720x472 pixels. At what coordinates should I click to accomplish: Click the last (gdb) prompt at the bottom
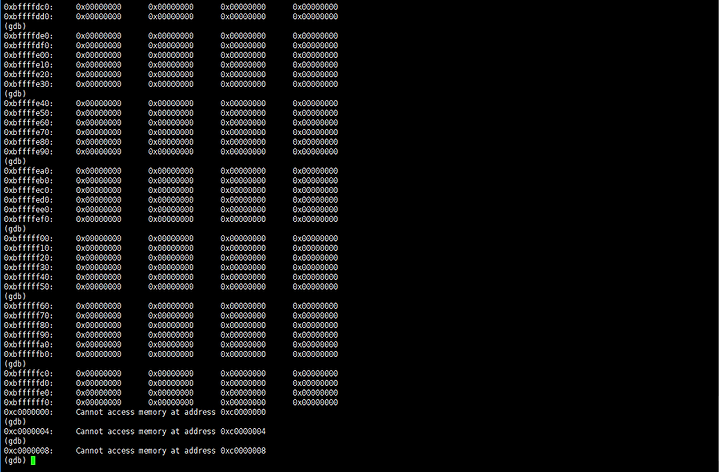pos(15,461)
